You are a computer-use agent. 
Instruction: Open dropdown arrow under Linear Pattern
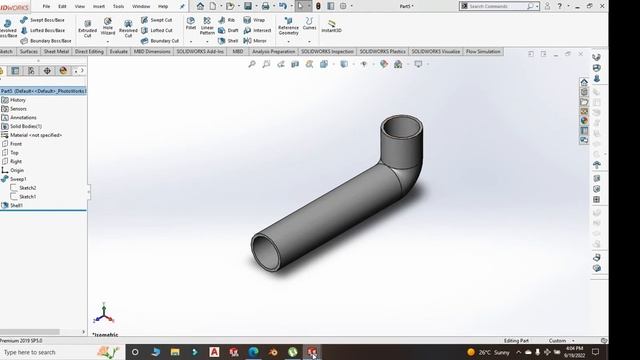coord(207,42)
